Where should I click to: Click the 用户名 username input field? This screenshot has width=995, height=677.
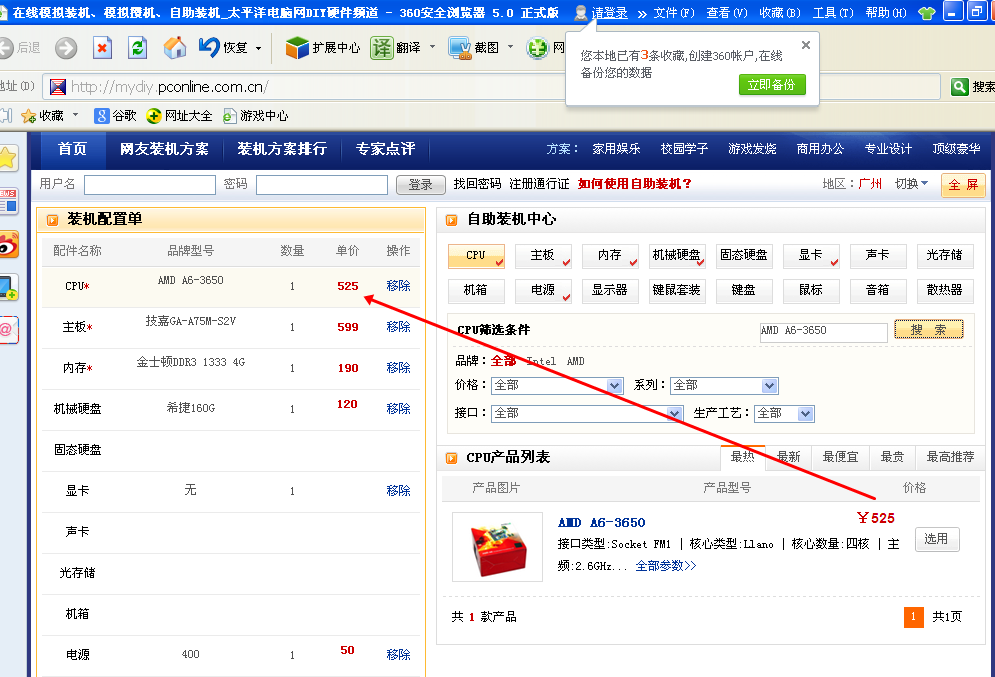150,185
